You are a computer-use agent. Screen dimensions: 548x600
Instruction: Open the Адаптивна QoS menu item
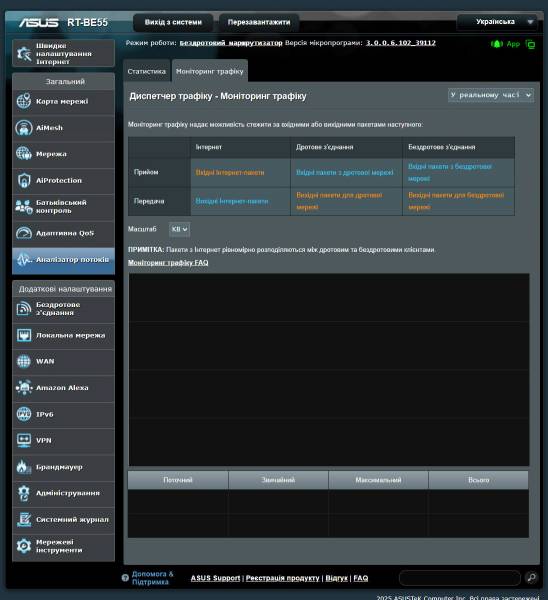point(64,233)
